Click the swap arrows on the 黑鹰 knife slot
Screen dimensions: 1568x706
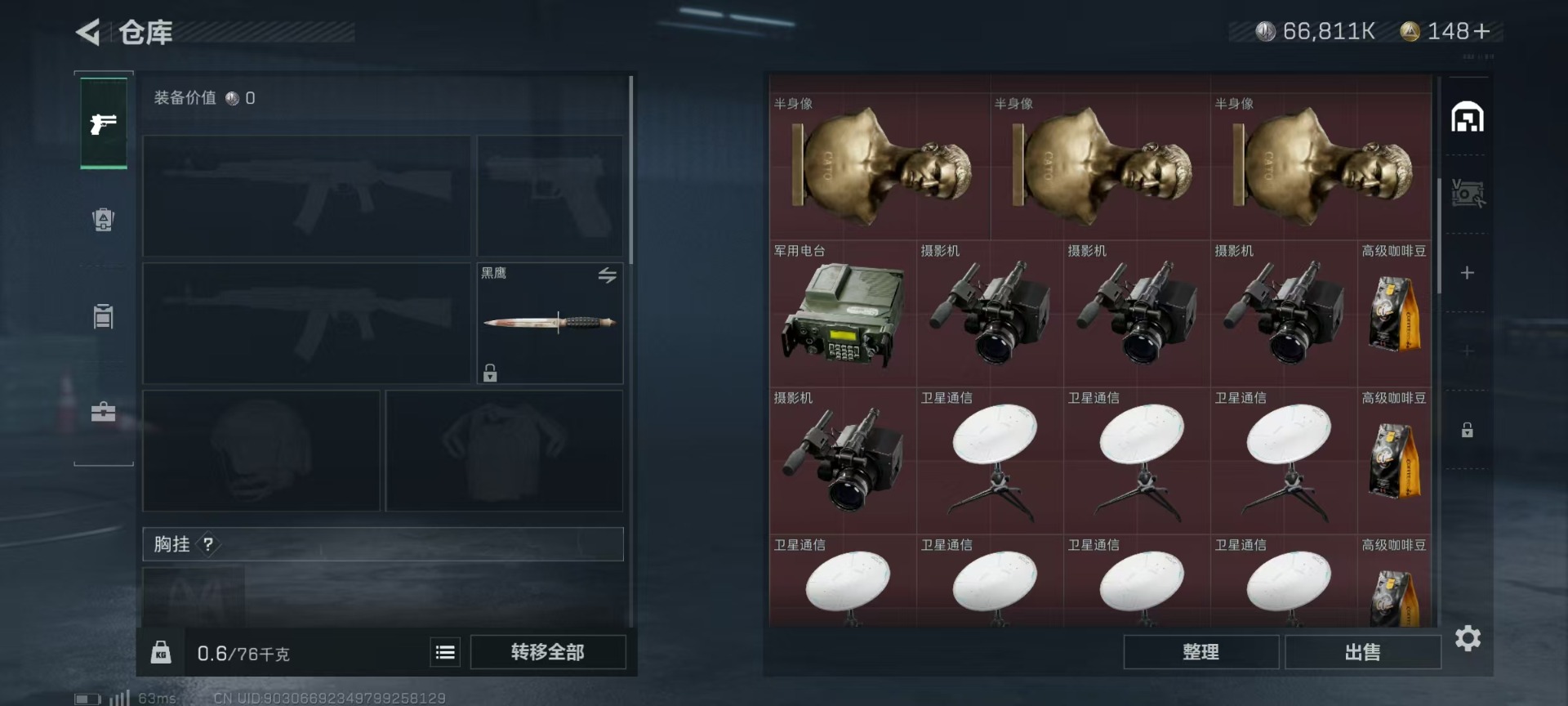pos(607,275)
